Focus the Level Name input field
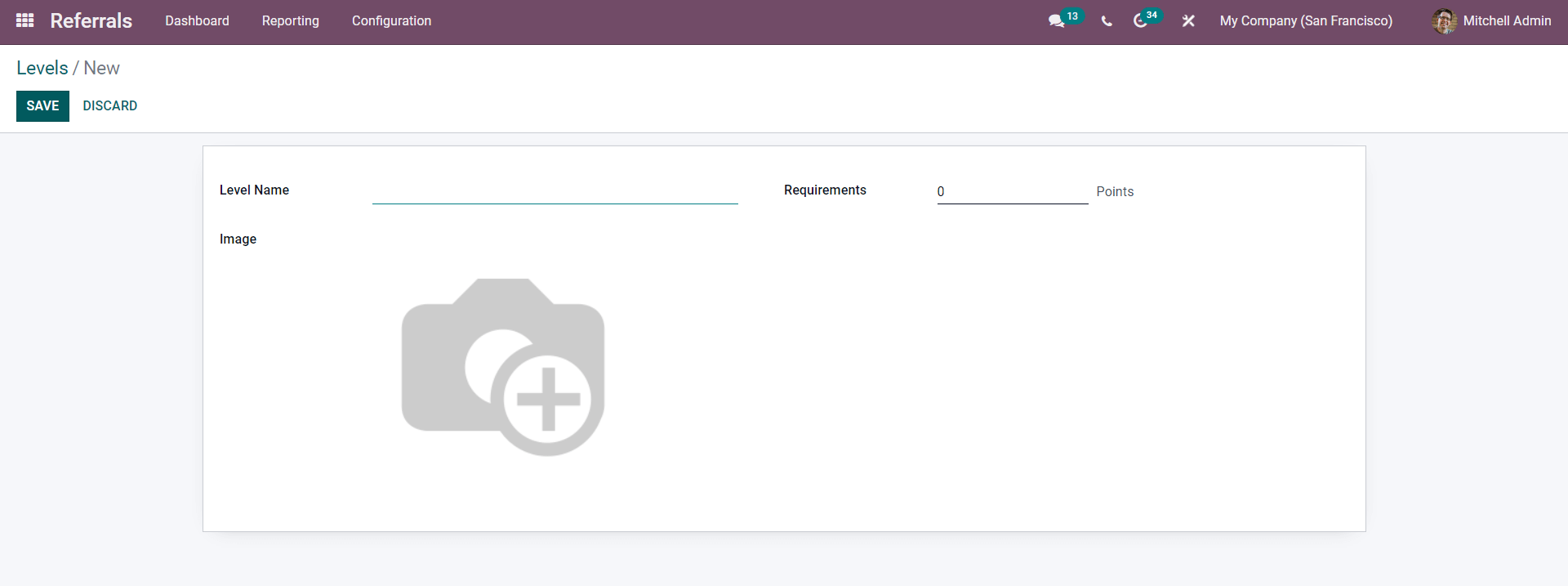The width and height of the screenshot is (1568, 586). coord(555,191)
